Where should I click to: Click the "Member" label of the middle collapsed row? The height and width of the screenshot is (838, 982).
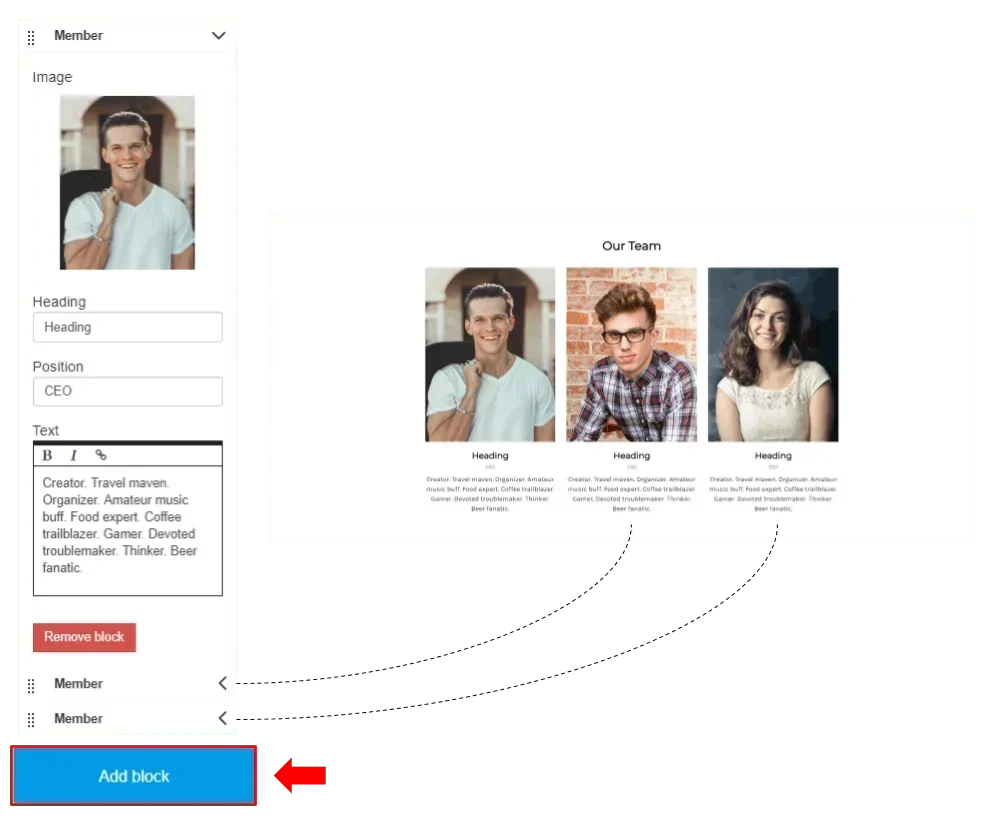78,683
